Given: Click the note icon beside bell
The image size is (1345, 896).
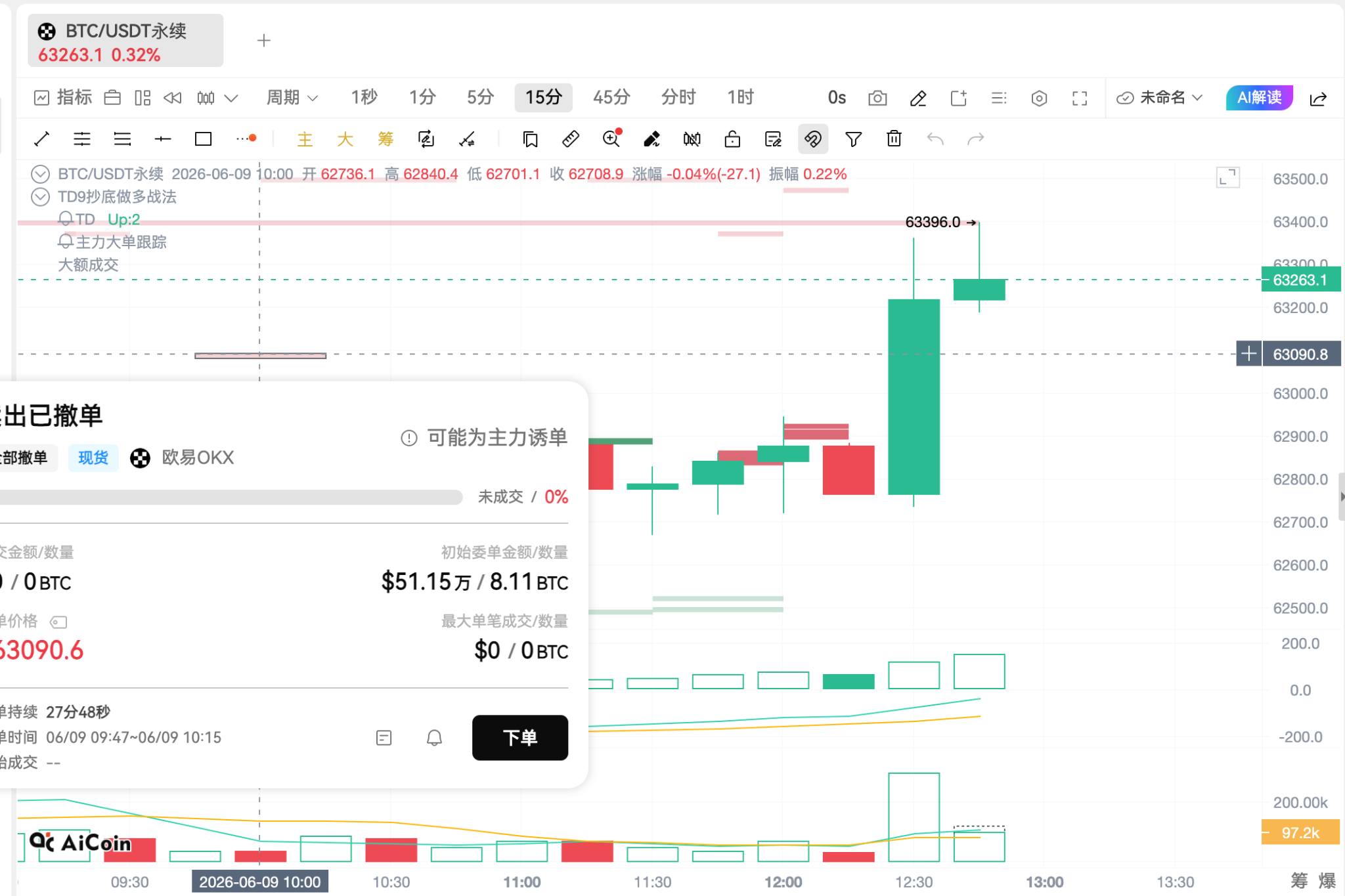Looking at the screenshot, I should (x=384, y=738).
